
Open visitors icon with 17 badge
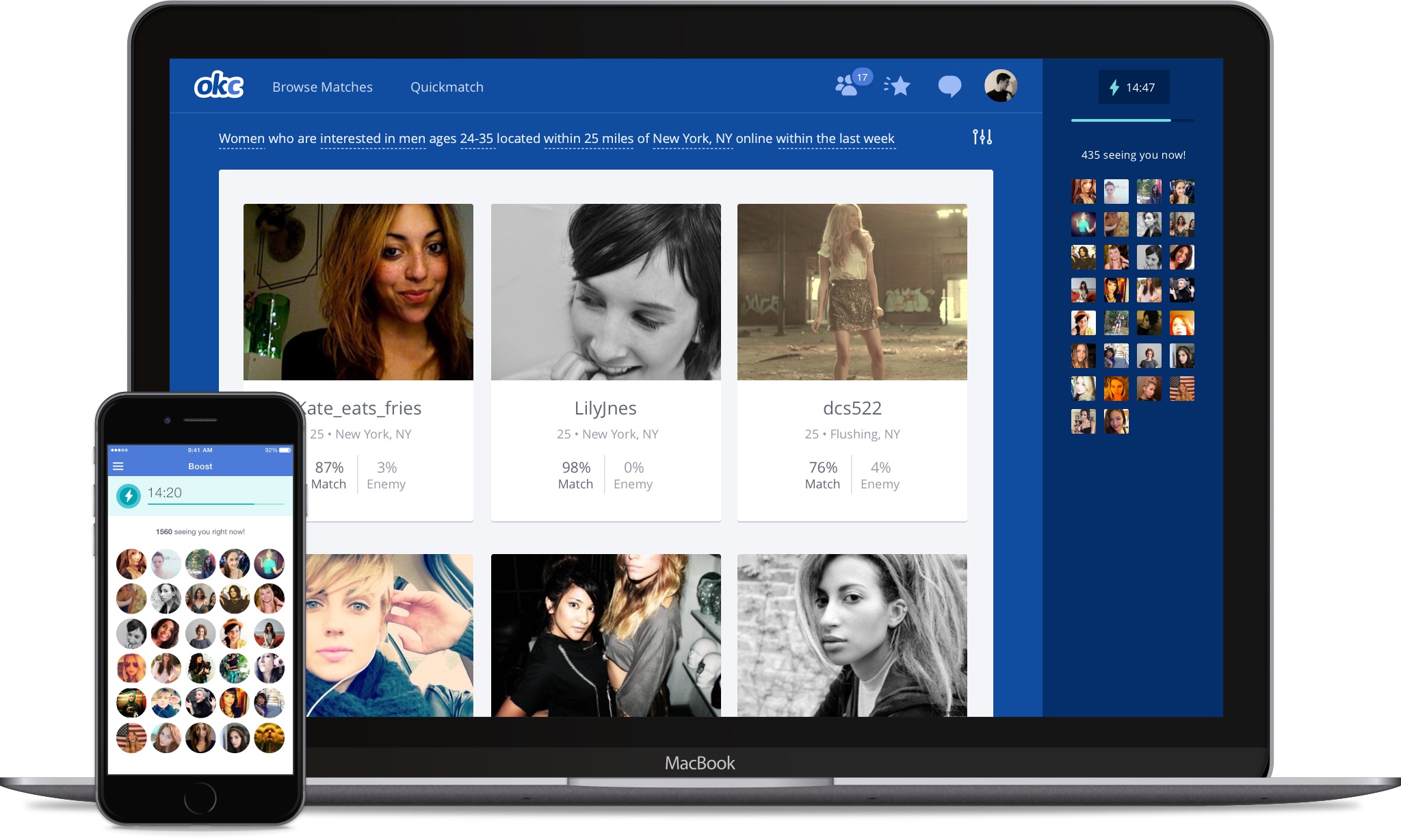click(x=848, y=86)
